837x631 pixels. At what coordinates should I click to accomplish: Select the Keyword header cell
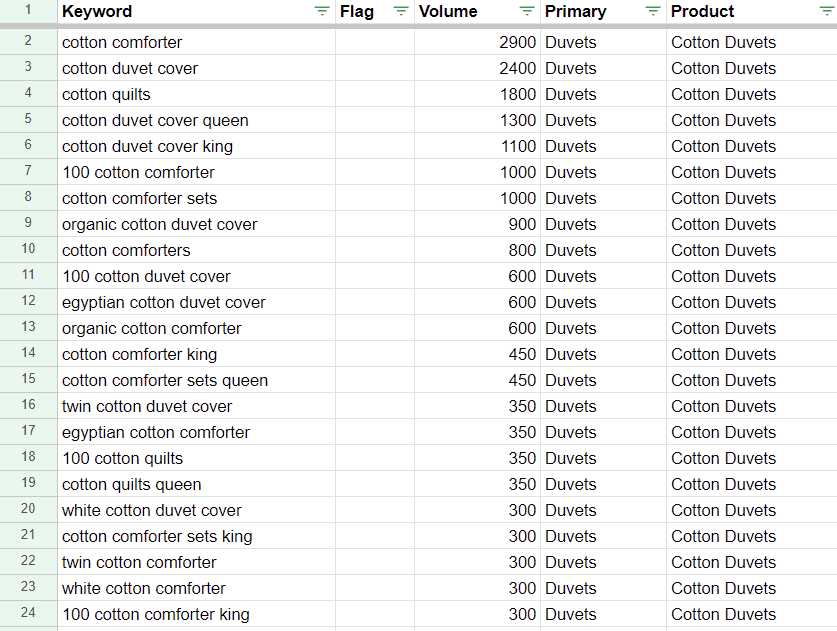point(196,11)
